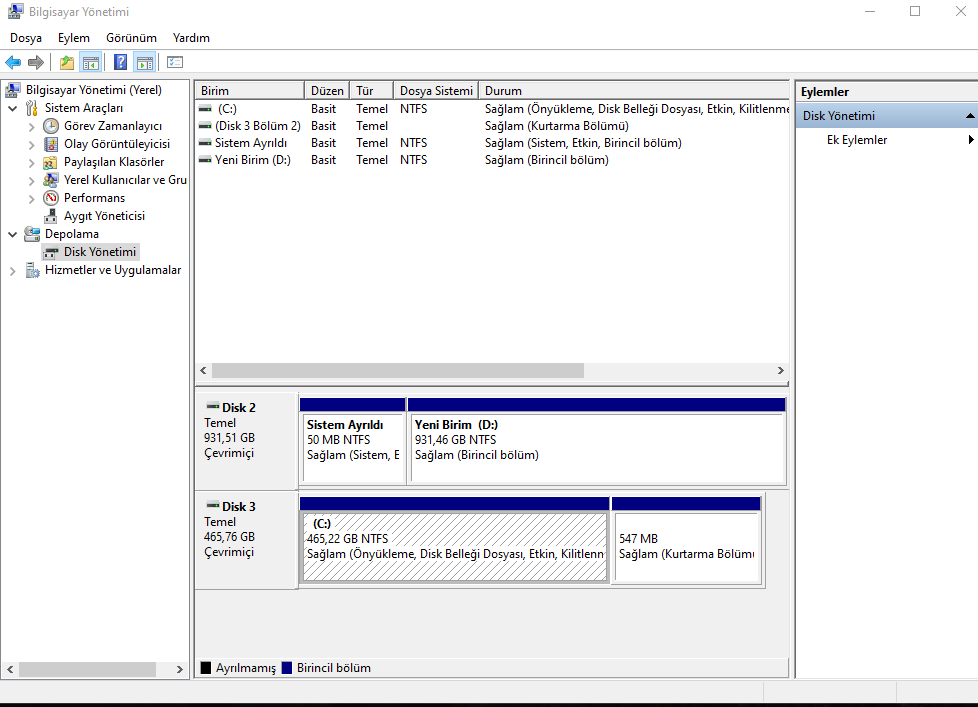Click the Sistem Araçları tools icon

pos(32,108)
